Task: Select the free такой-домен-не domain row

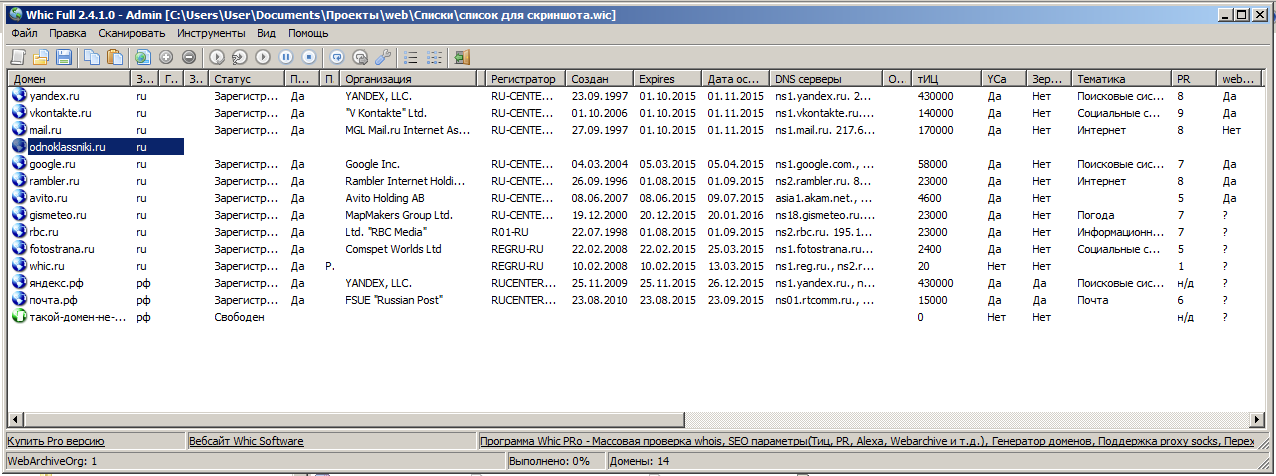Action: pos(65,317)
